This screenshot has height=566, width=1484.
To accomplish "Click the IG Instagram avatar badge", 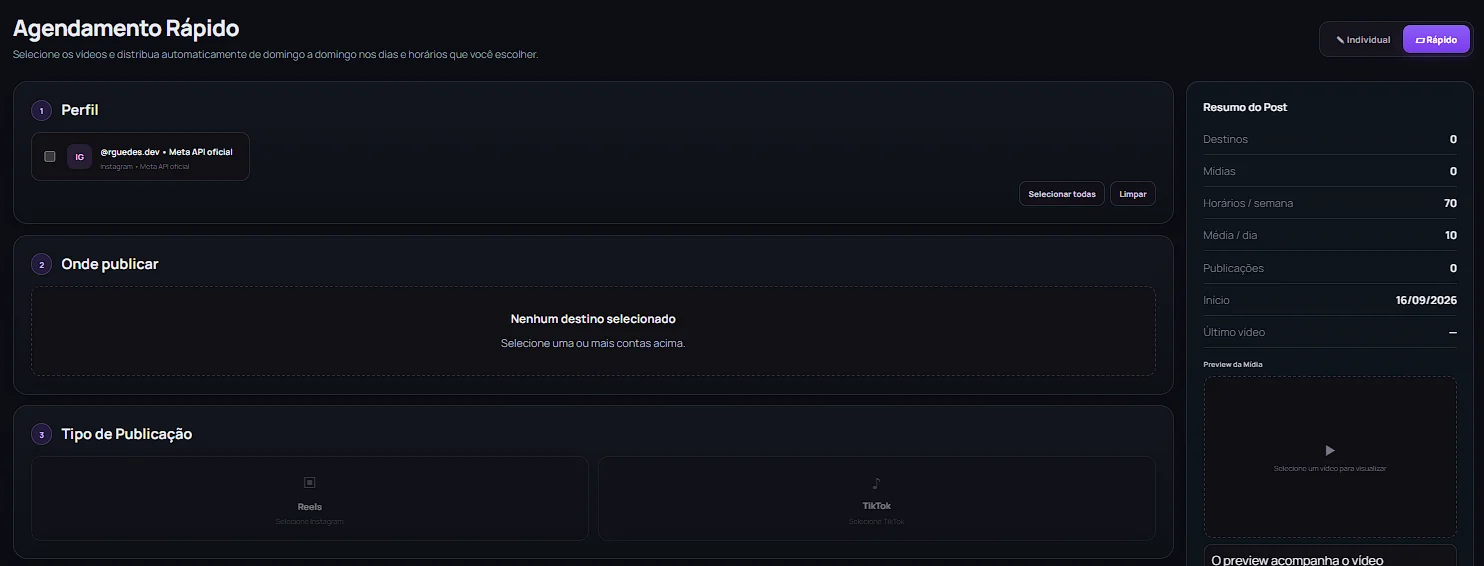I will pos(79,157).
